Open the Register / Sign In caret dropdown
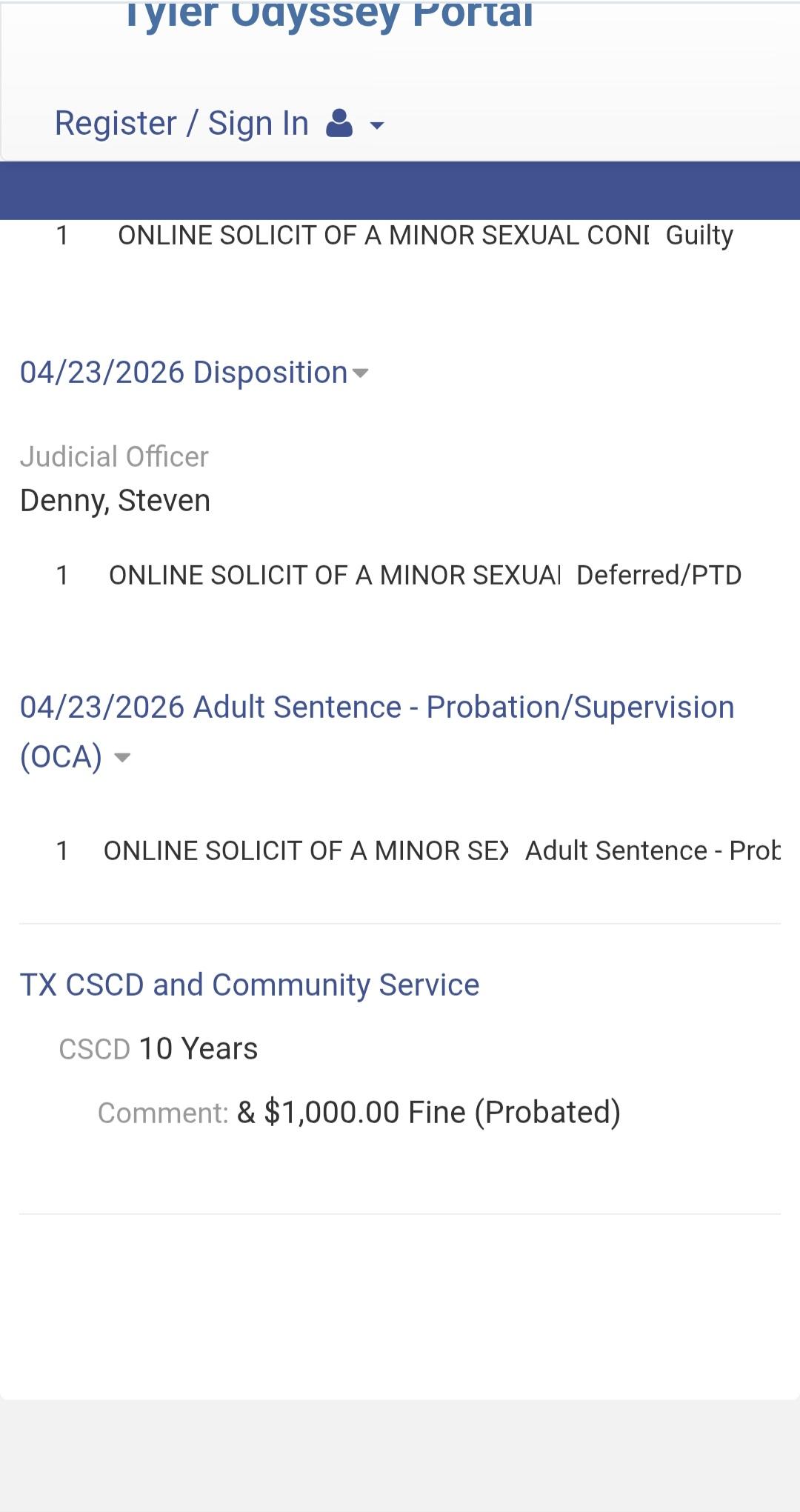This screenshot has width=800, height=1512. [377, 126]
